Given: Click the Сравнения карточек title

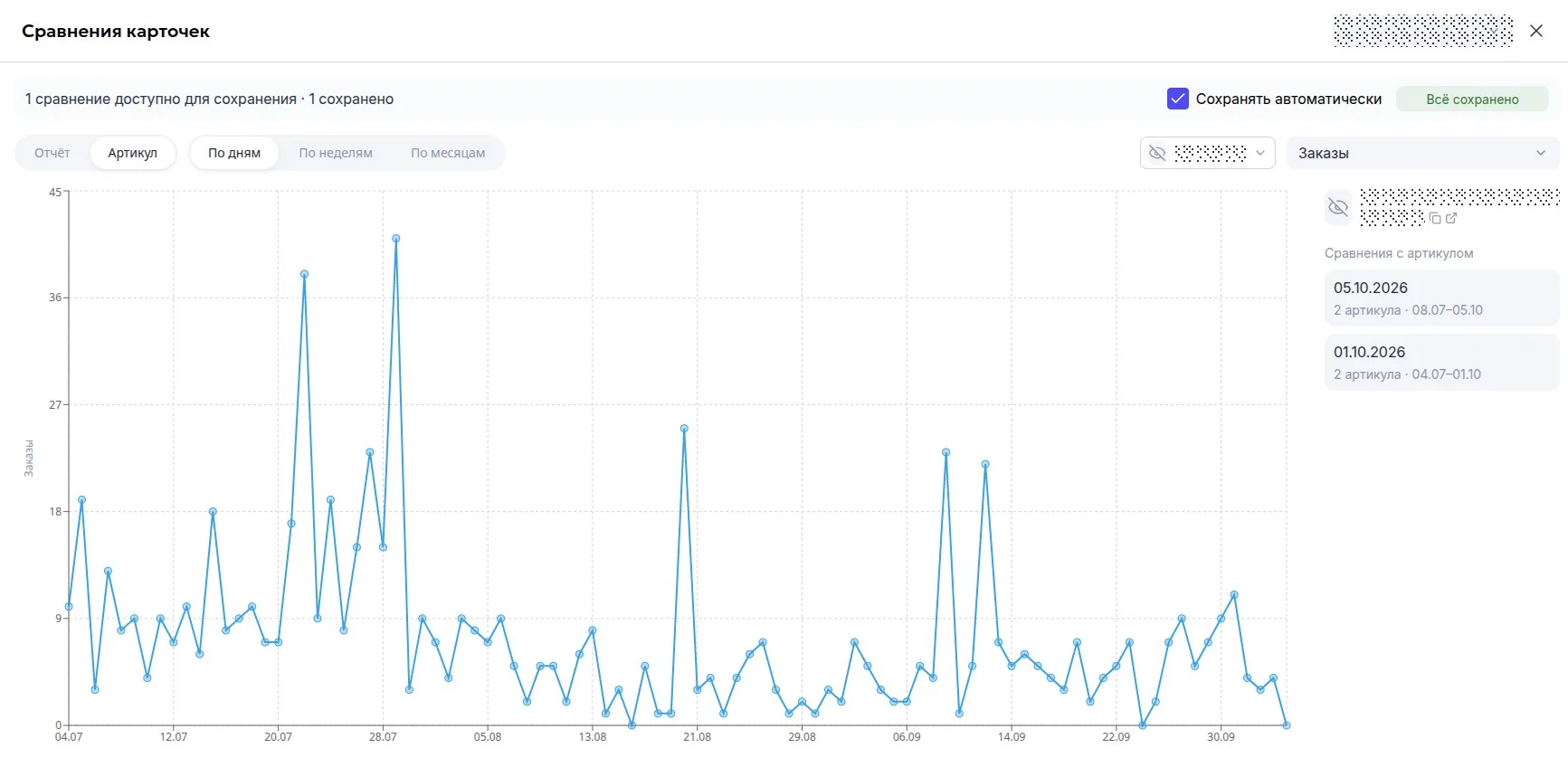Looking at the screenshot, I should [x=116, y=31].
